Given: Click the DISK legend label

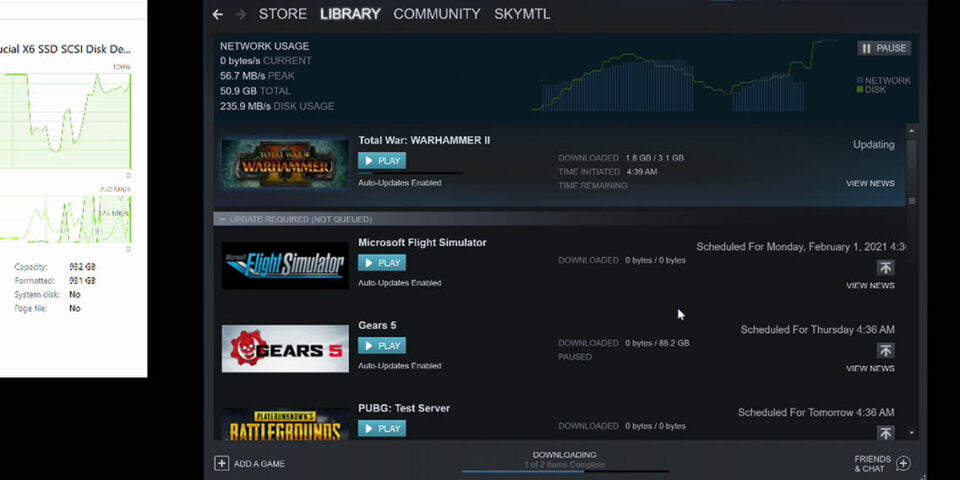Looking at the screenshot, I should point(876,90).
